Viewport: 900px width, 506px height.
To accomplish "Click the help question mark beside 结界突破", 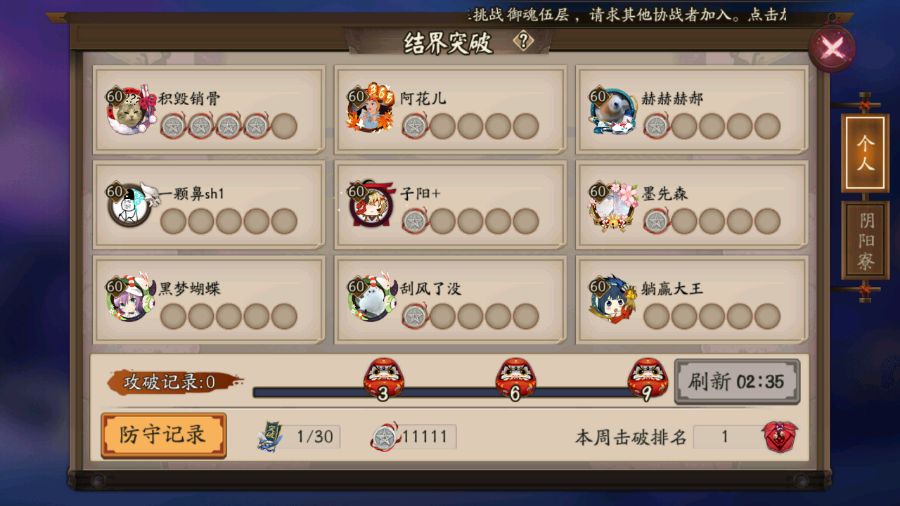I will pos(523,41).
